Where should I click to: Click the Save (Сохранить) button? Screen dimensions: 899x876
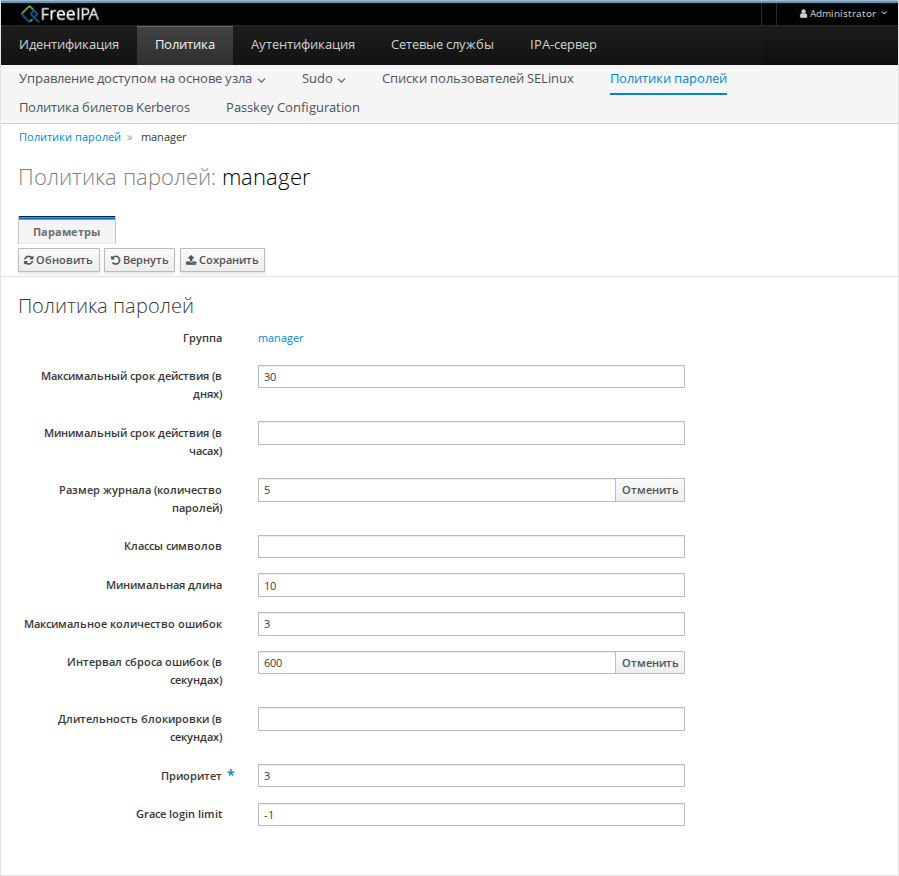[x=222, y=260]
